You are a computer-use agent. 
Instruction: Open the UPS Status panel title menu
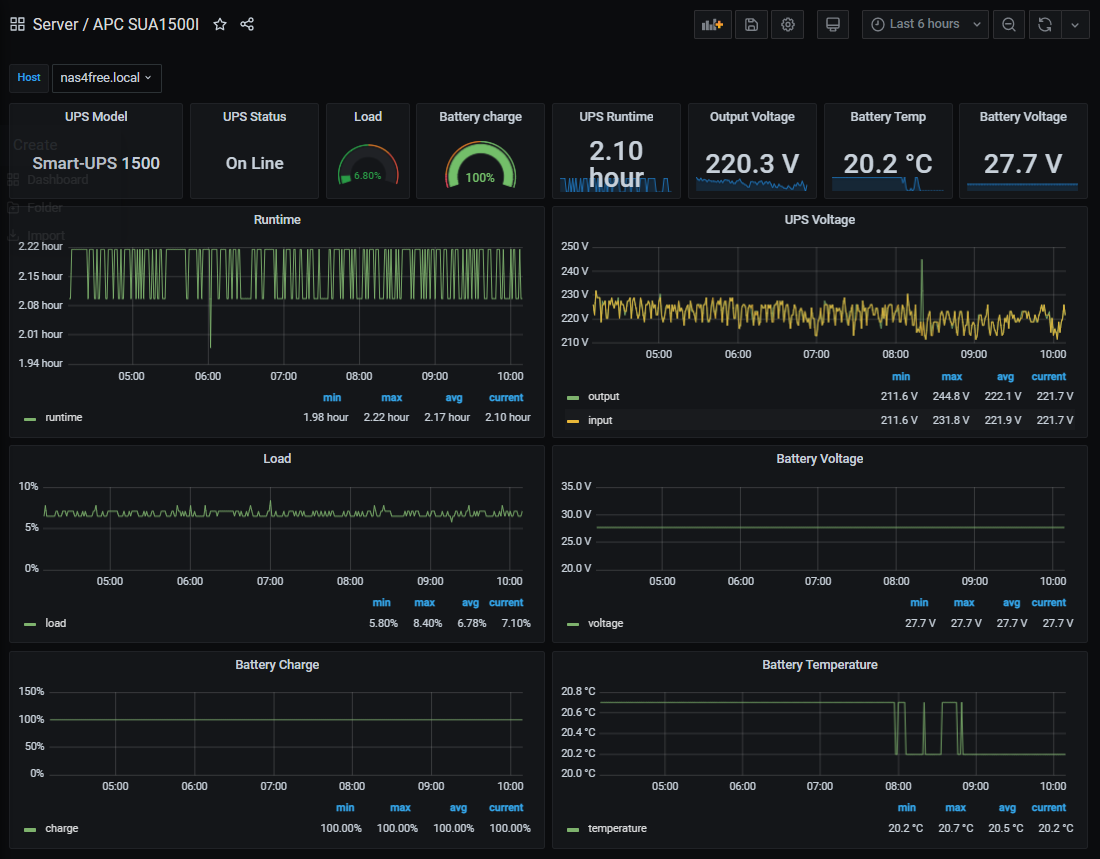[x=255, y=116]
